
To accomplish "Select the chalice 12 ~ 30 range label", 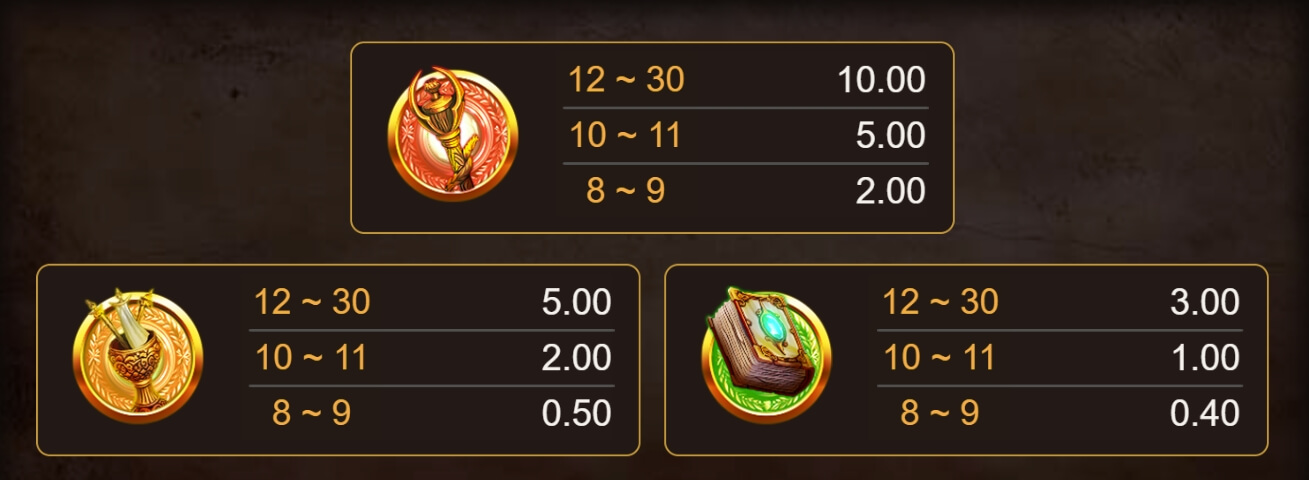I will pos(312,301).
